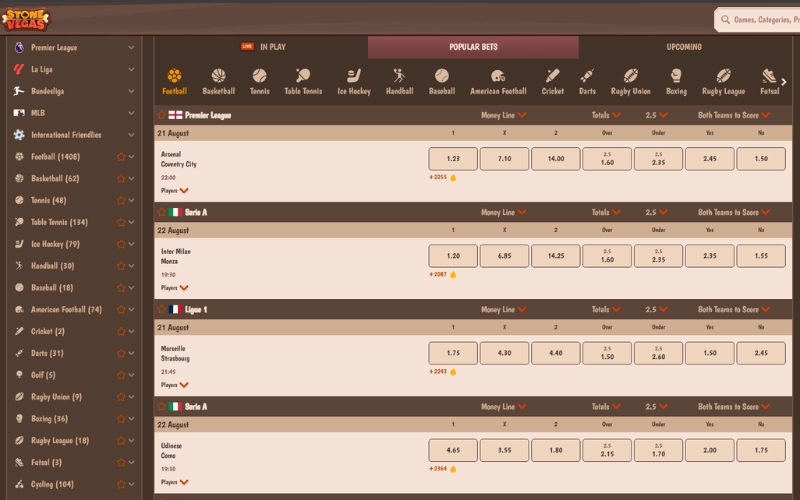The height and width of the screenshot is (500, 800).
Task: Expand Players under Arsenal vs Coventry City
Action: coord(174,191)
